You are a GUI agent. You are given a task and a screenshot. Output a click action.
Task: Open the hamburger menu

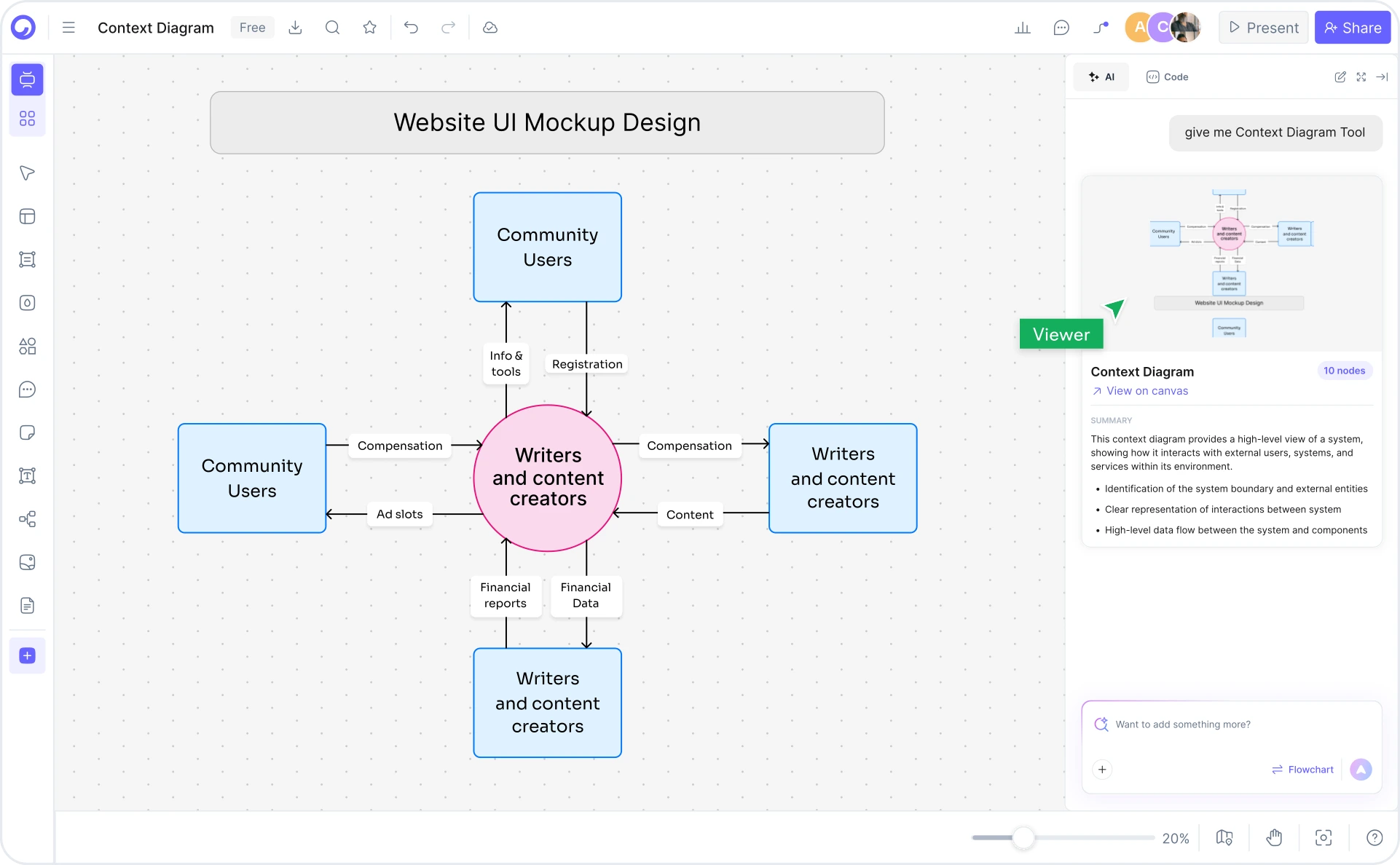tap(68, 27)
